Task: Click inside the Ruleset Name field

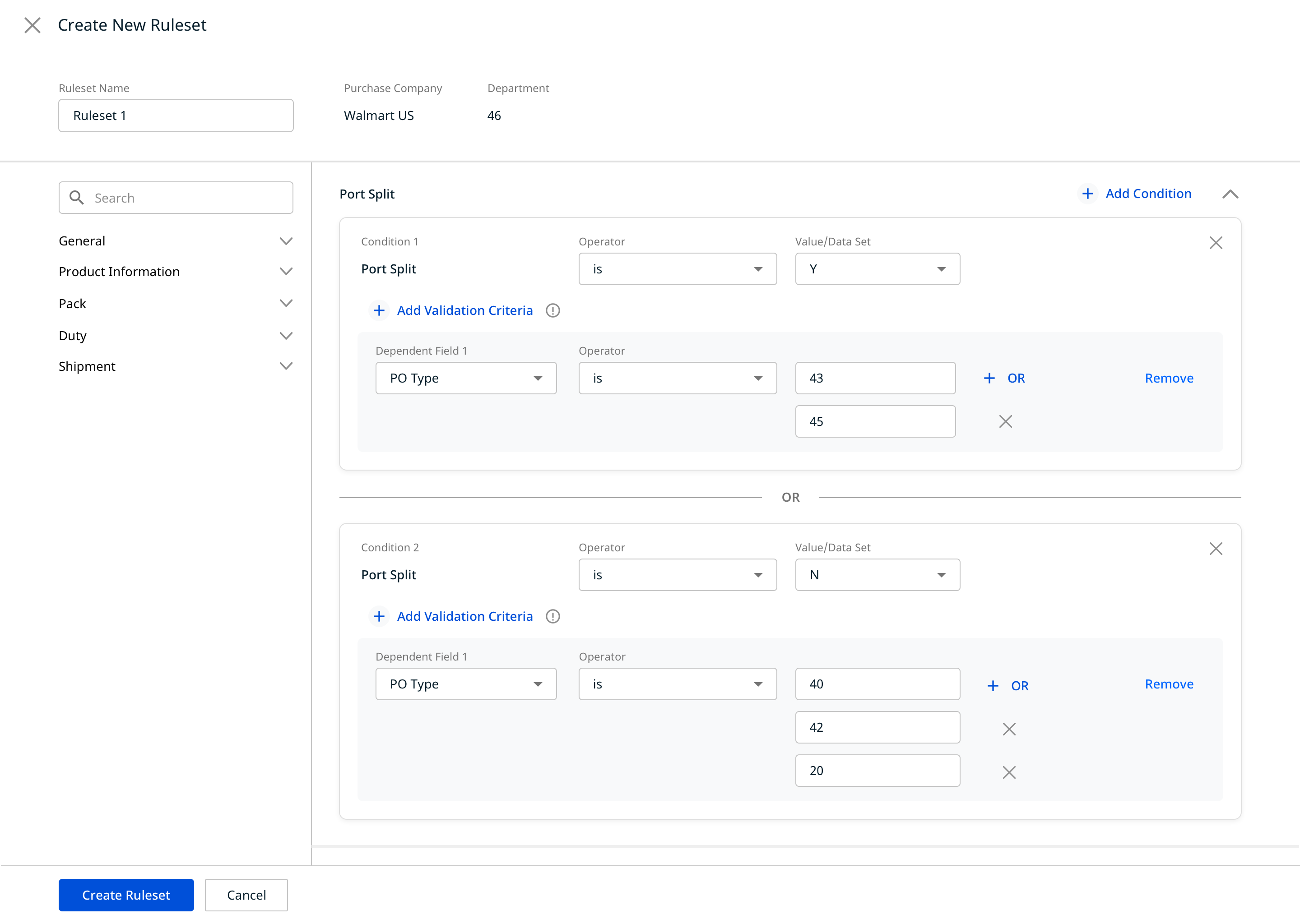Action: point(175,115)
